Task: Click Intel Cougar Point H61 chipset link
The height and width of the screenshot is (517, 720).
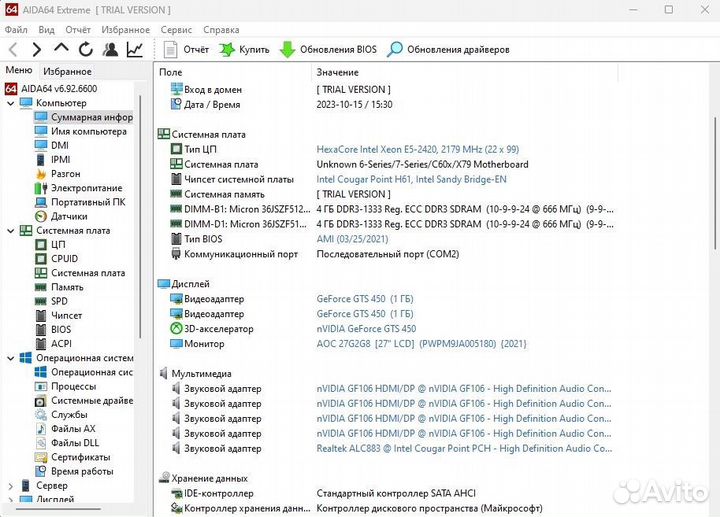Action: click(x=411, y=180)
